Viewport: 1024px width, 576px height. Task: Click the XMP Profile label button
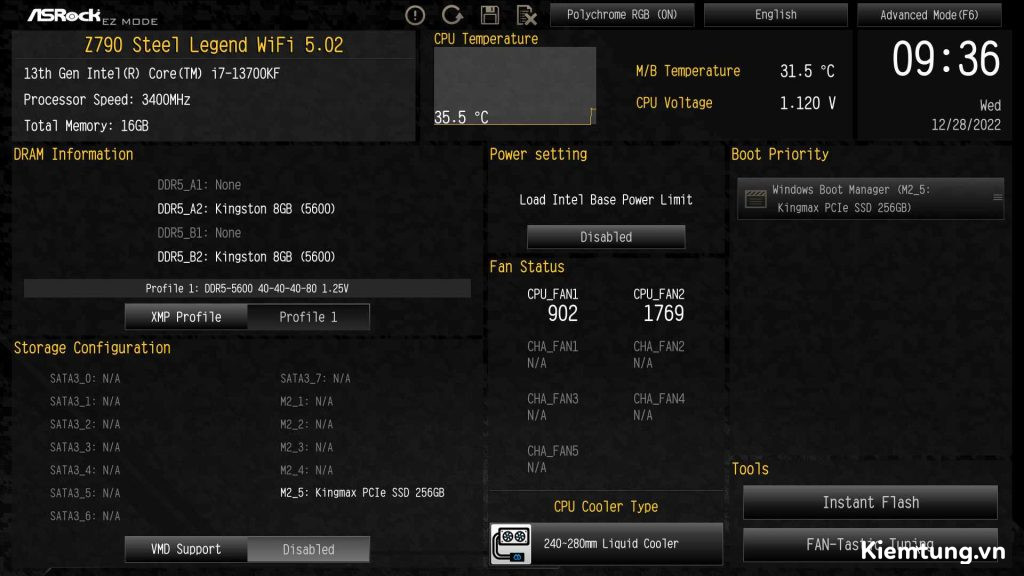(186, 317)
